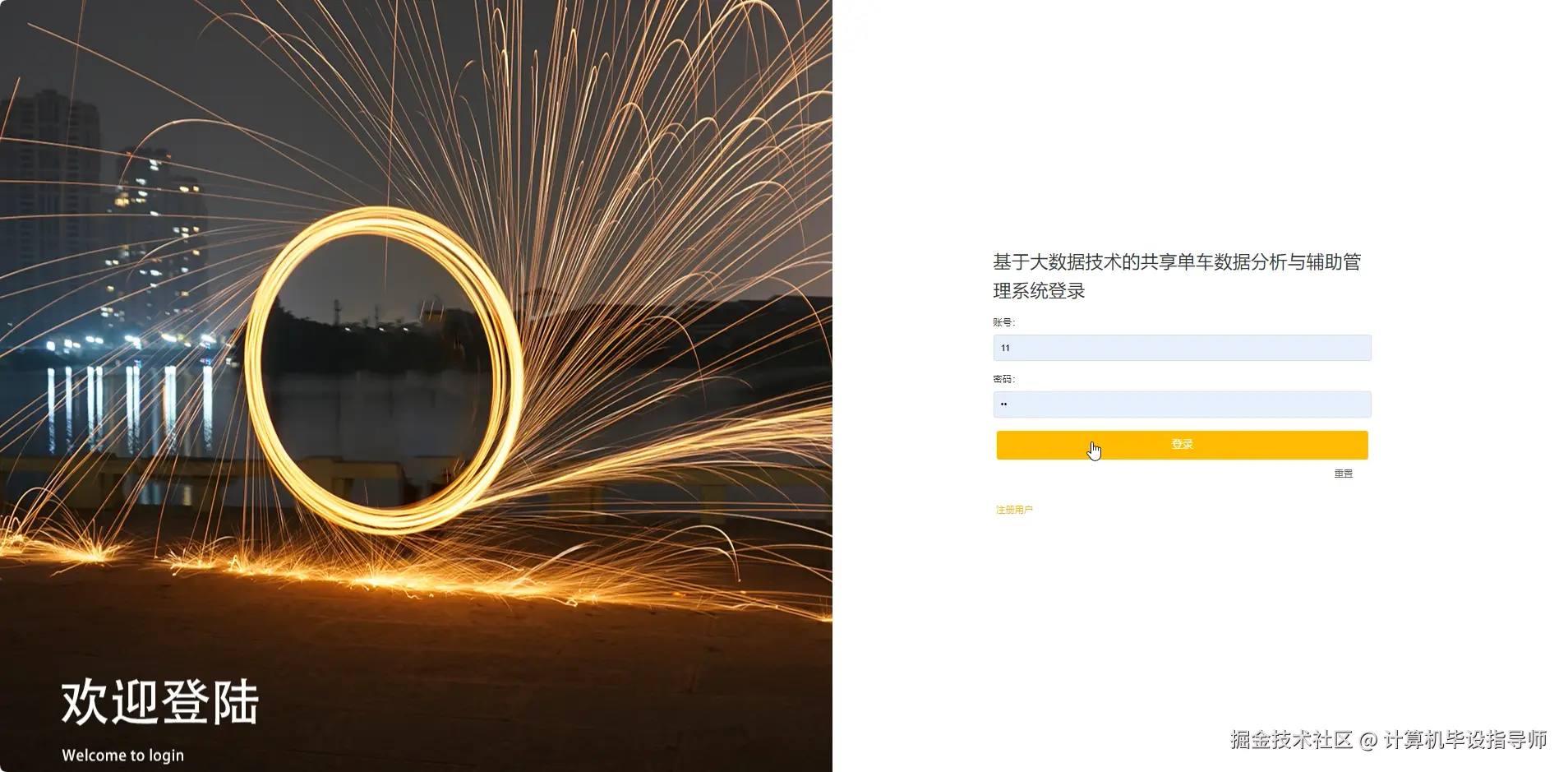Click the 计算机毕设指导师 author watermark

pos(1464,740)
